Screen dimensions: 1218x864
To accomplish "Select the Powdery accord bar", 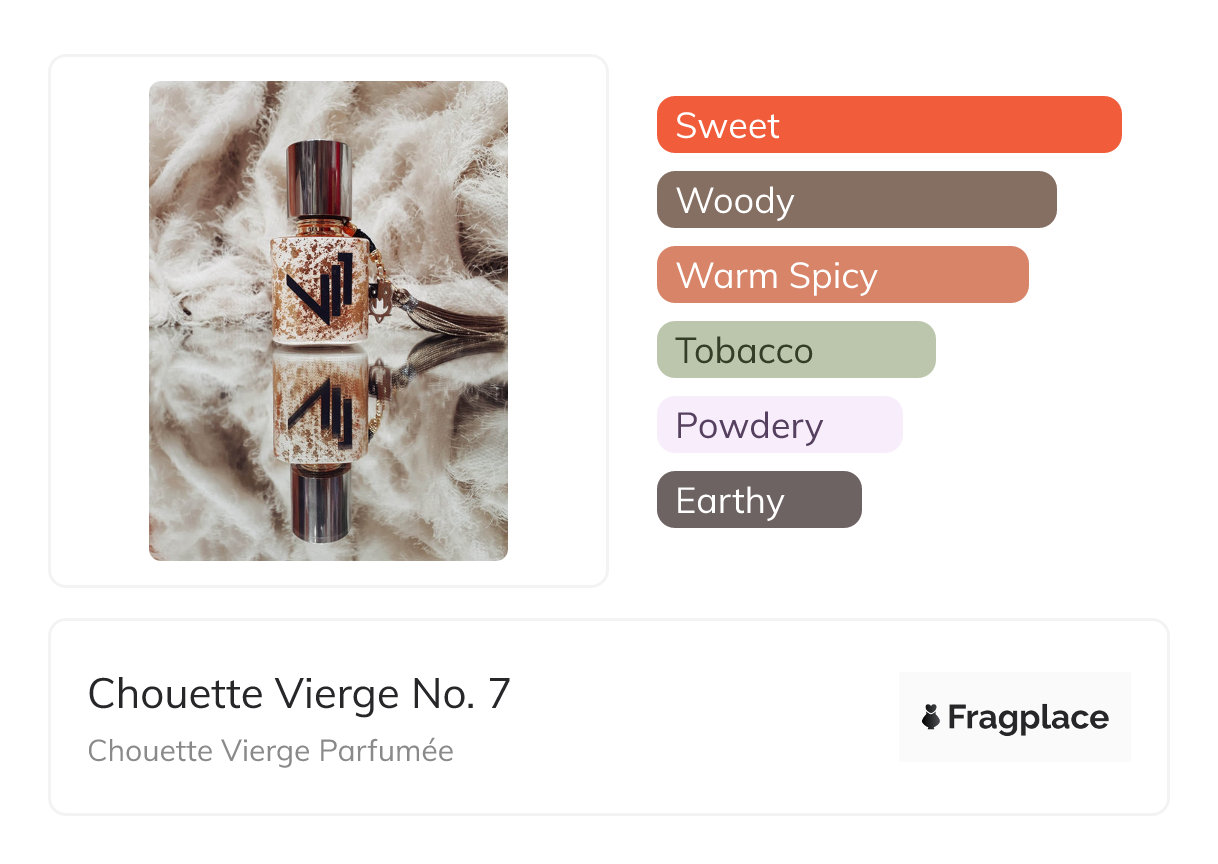I will (x=779, y=425).
